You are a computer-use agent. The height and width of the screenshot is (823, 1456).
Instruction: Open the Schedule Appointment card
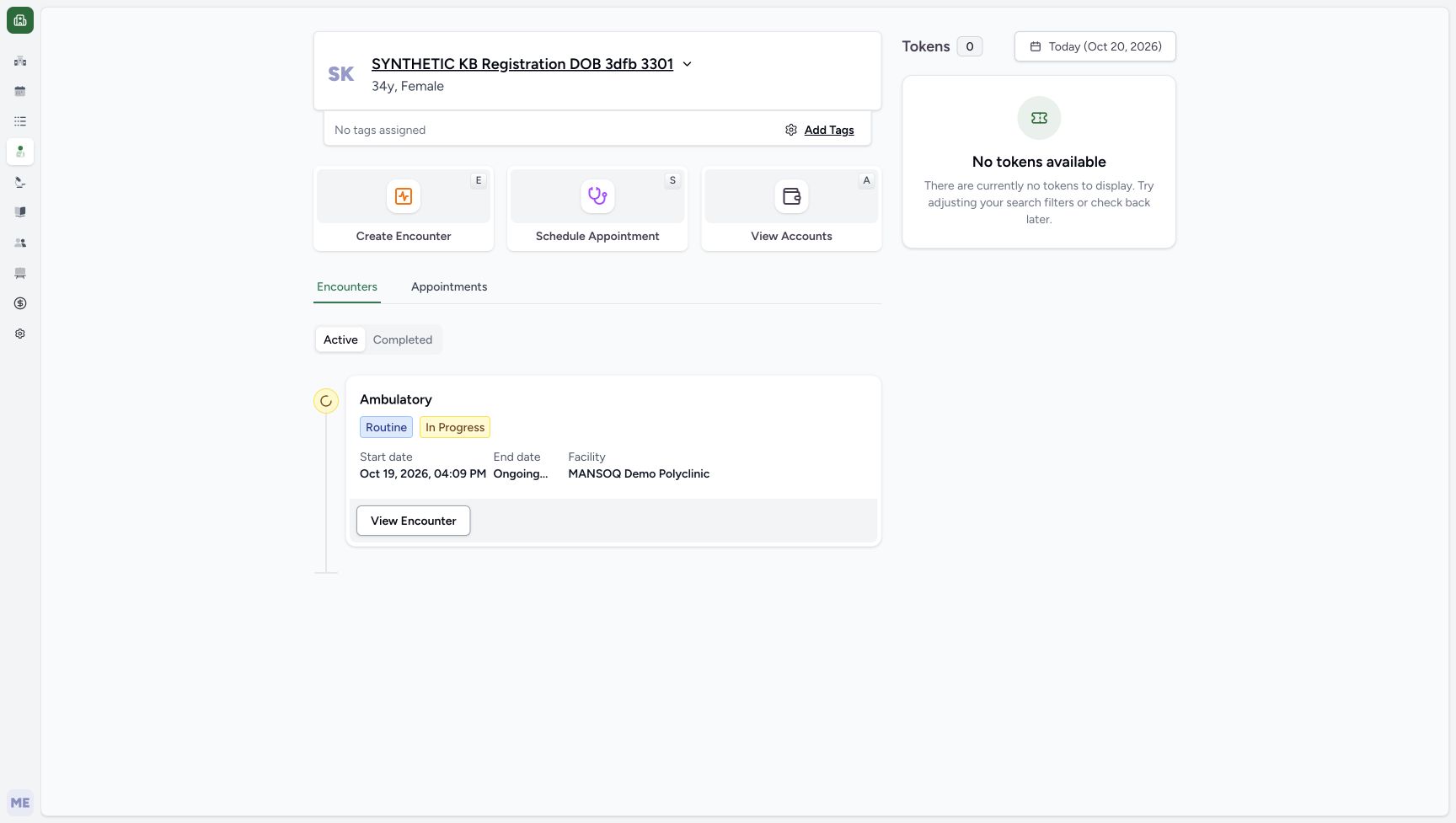click(597, 208)
